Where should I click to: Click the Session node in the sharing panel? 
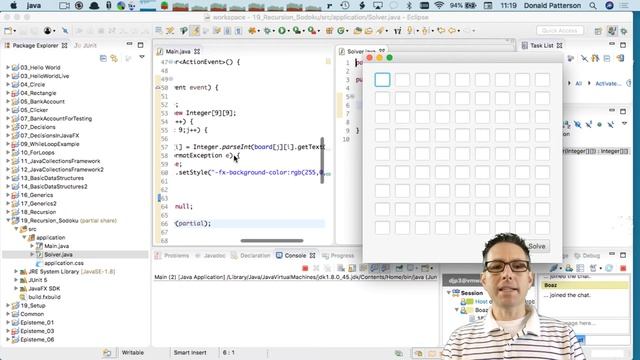[x=471, y=293]
